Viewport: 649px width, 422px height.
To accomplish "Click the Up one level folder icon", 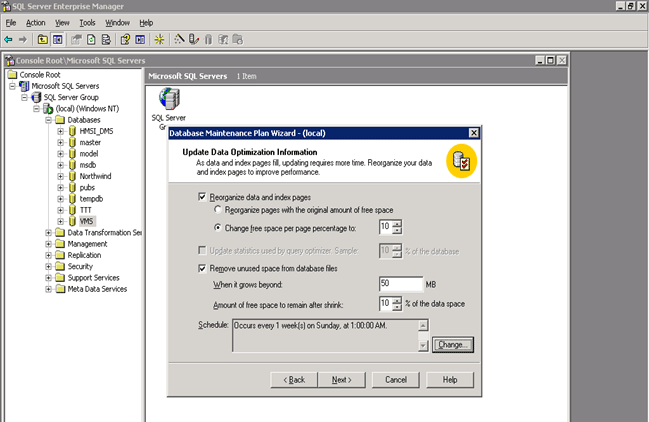I will [42, 40].
